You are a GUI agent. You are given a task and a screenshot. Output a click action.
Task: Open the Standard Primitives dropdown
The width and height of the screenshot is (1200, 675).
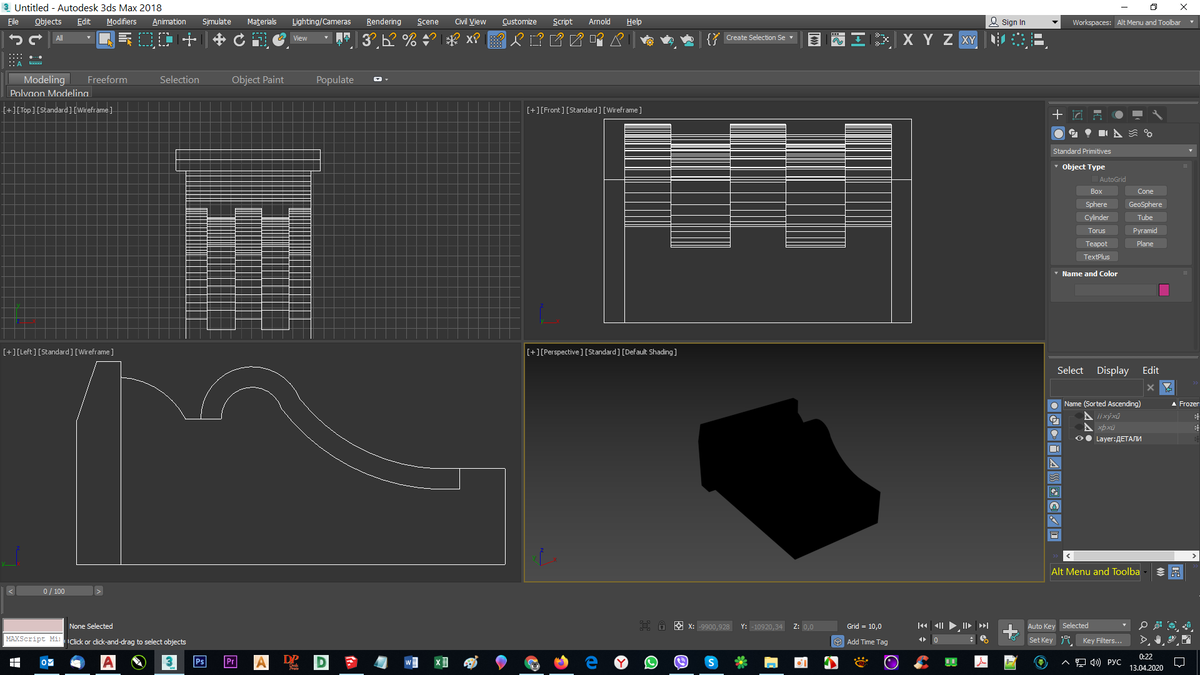[x=1121, y=151]
